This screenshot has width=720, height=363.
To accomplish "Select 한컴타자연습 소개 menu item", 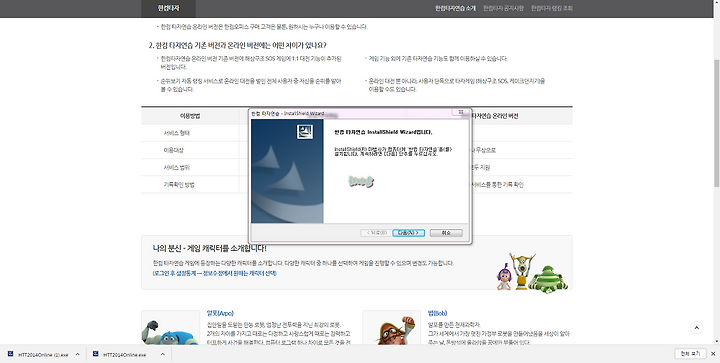I will pos(456,8).
